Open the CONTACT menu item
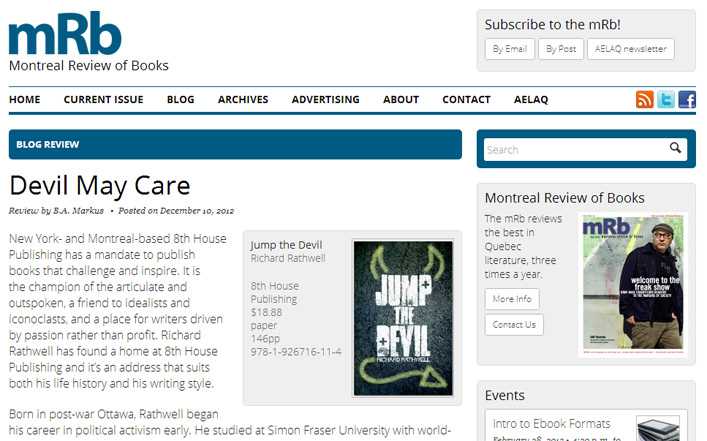 tap(466, 100)
